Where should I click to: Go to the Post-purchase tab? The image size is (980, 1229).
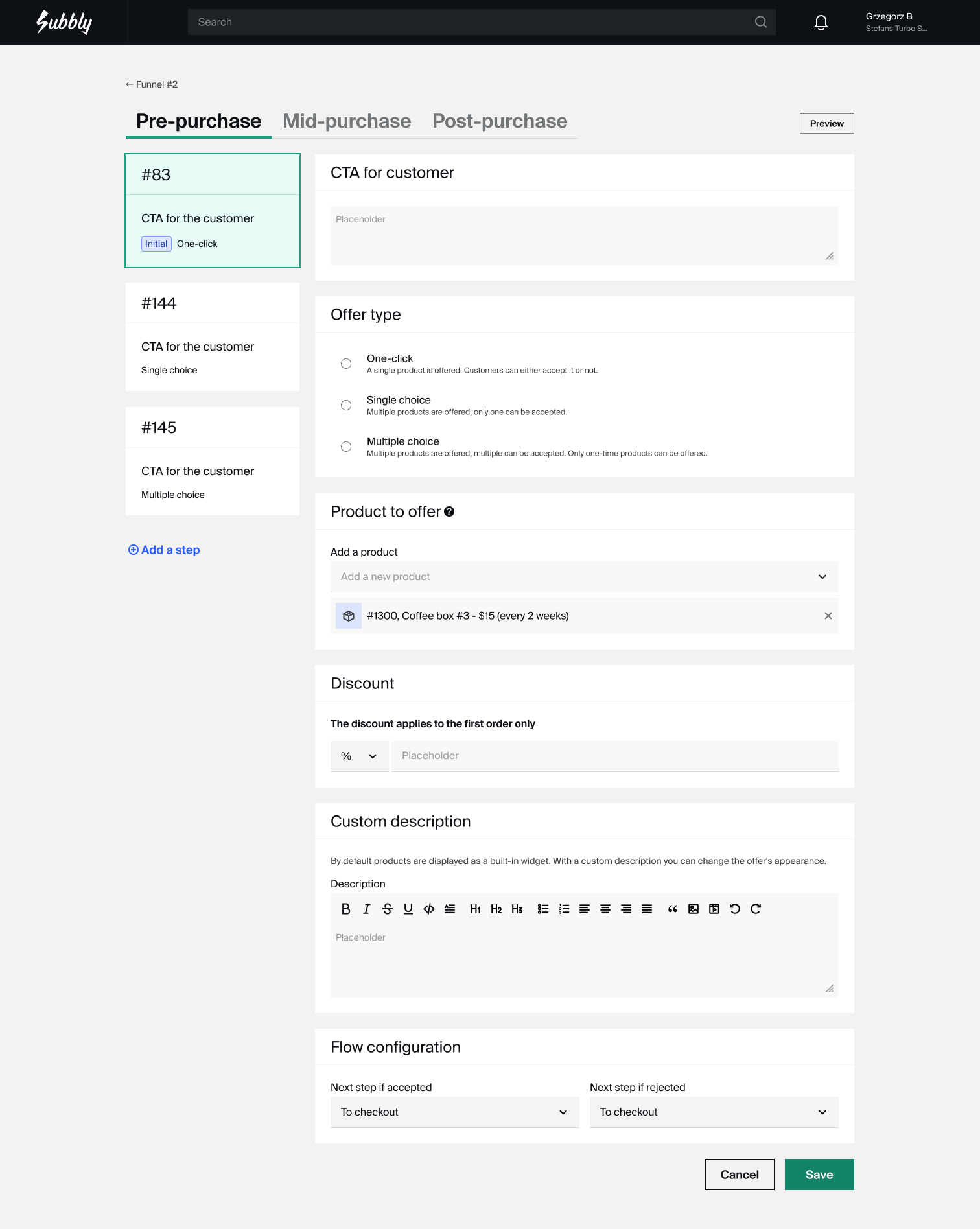point(500,121)
